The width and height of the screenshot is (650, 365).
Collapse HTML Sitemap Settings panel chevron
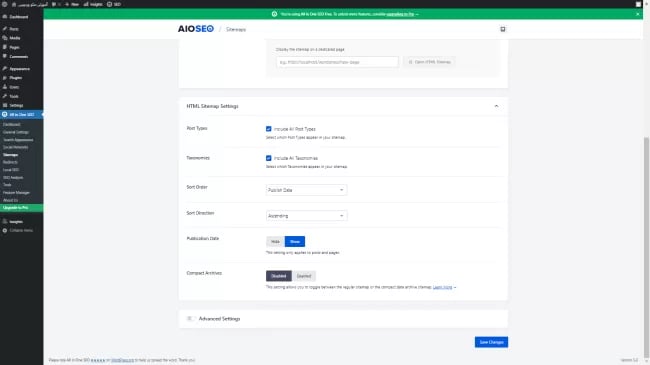click(x=496, y=106)
